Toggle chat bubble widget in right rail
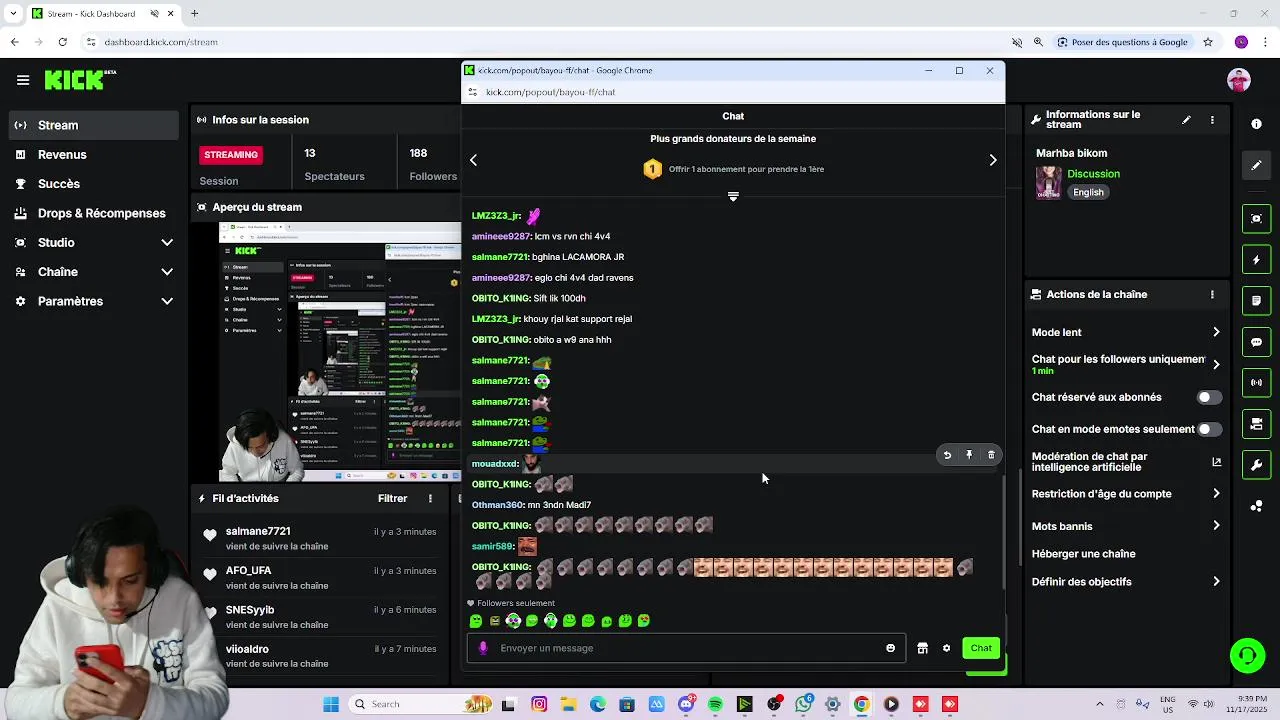The height and width of the screenshot is (720, 1280). (1256, 342)
